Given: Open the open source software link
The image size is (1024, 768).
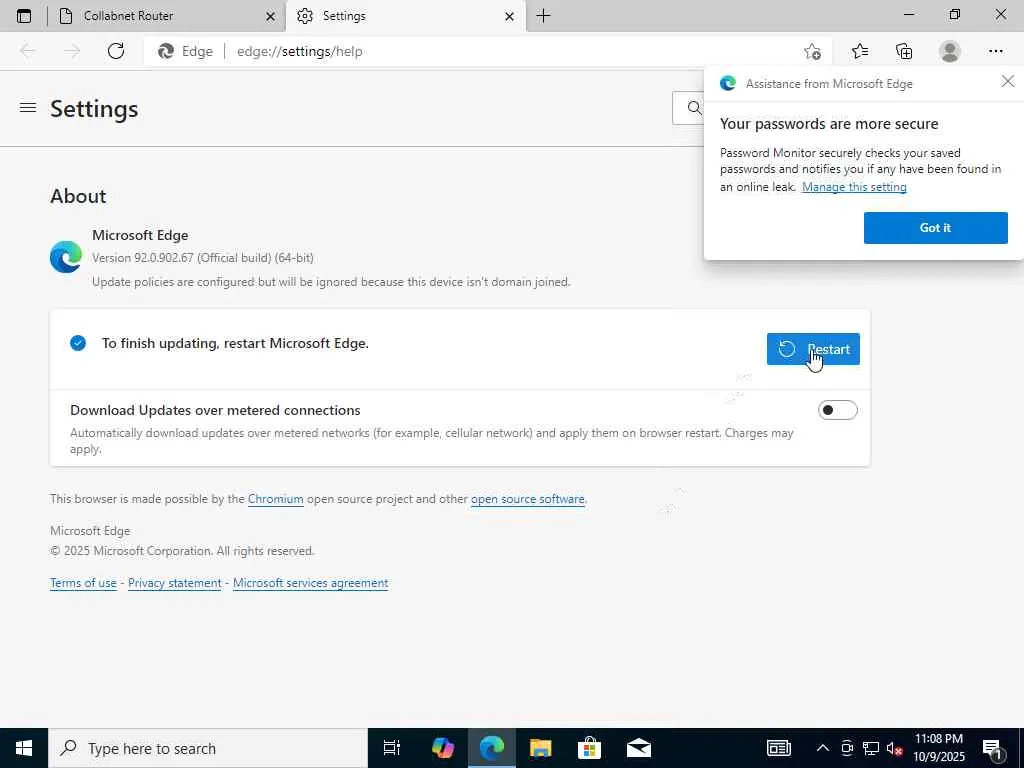Looking at the screenshot, I should (528, 499).
